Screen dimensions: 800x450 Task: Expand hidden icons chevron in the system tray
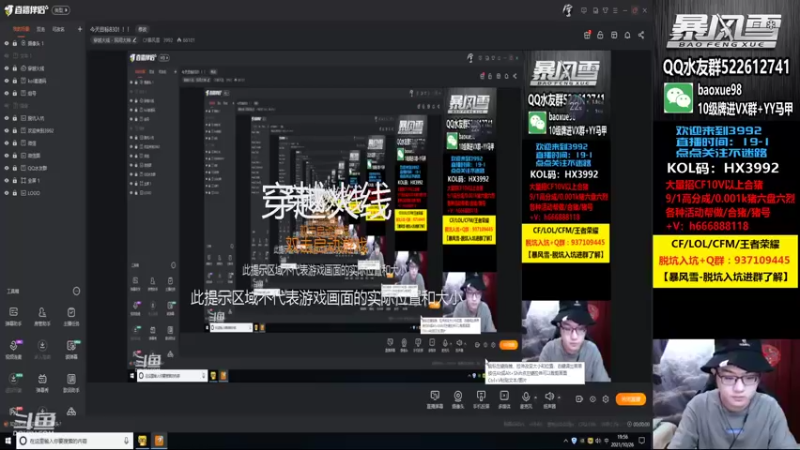pyautogui.click(x=565, y=440)
